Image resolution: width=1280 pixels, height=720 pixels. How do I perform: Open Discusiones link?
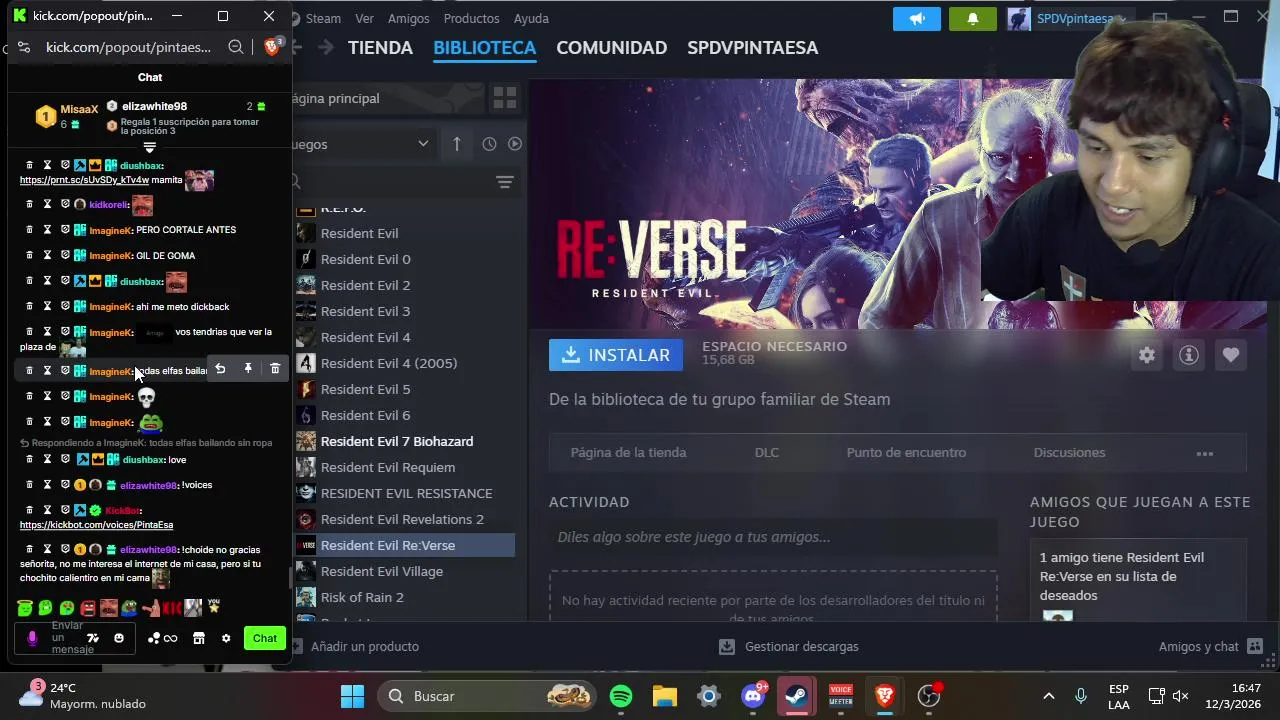(1069, 452)
